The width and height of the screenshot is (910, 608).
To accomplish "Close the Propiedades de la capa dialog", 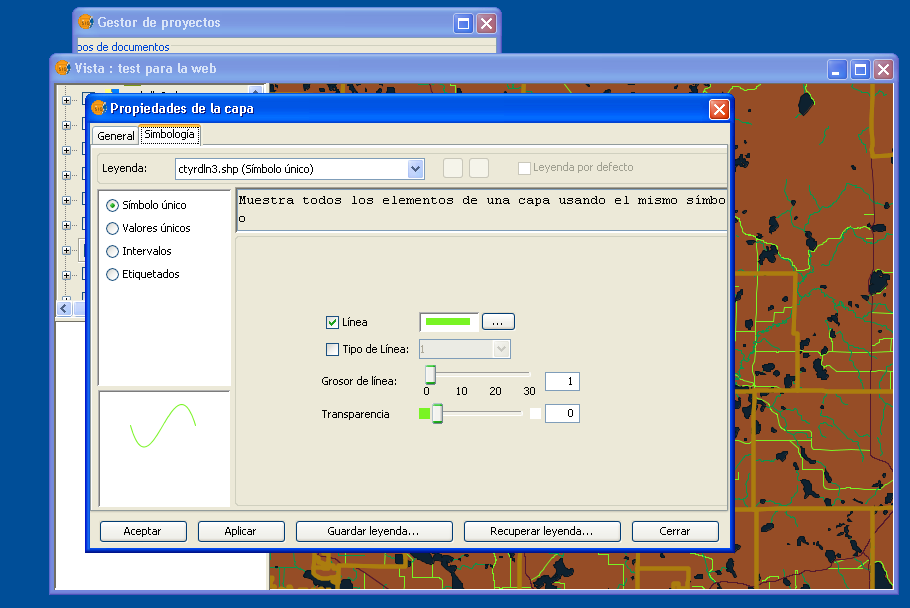I will pos(718,109).
